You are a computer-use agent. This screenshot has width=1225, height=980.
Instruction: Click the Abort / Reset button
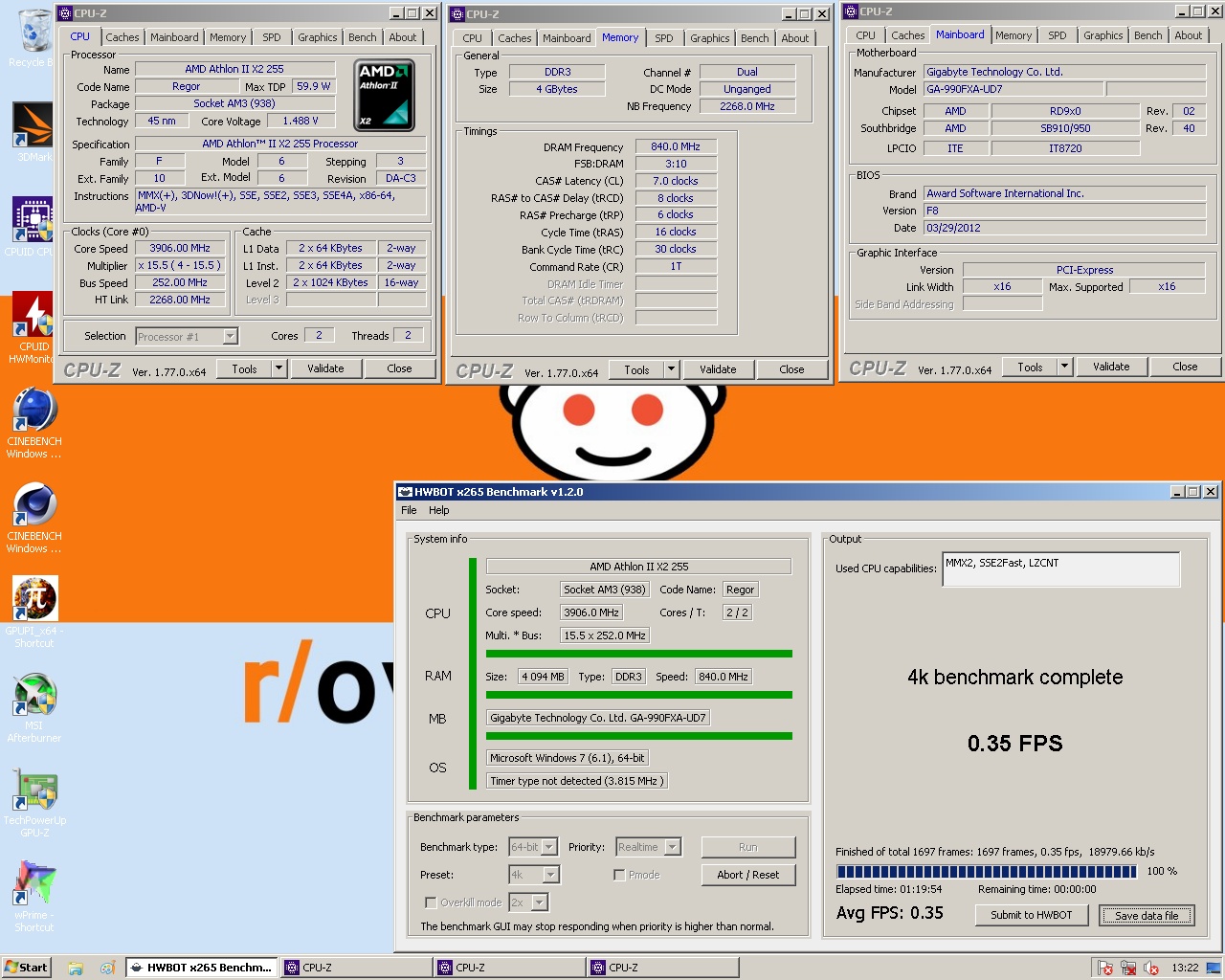pyautogui.click(x=748, y=875)
